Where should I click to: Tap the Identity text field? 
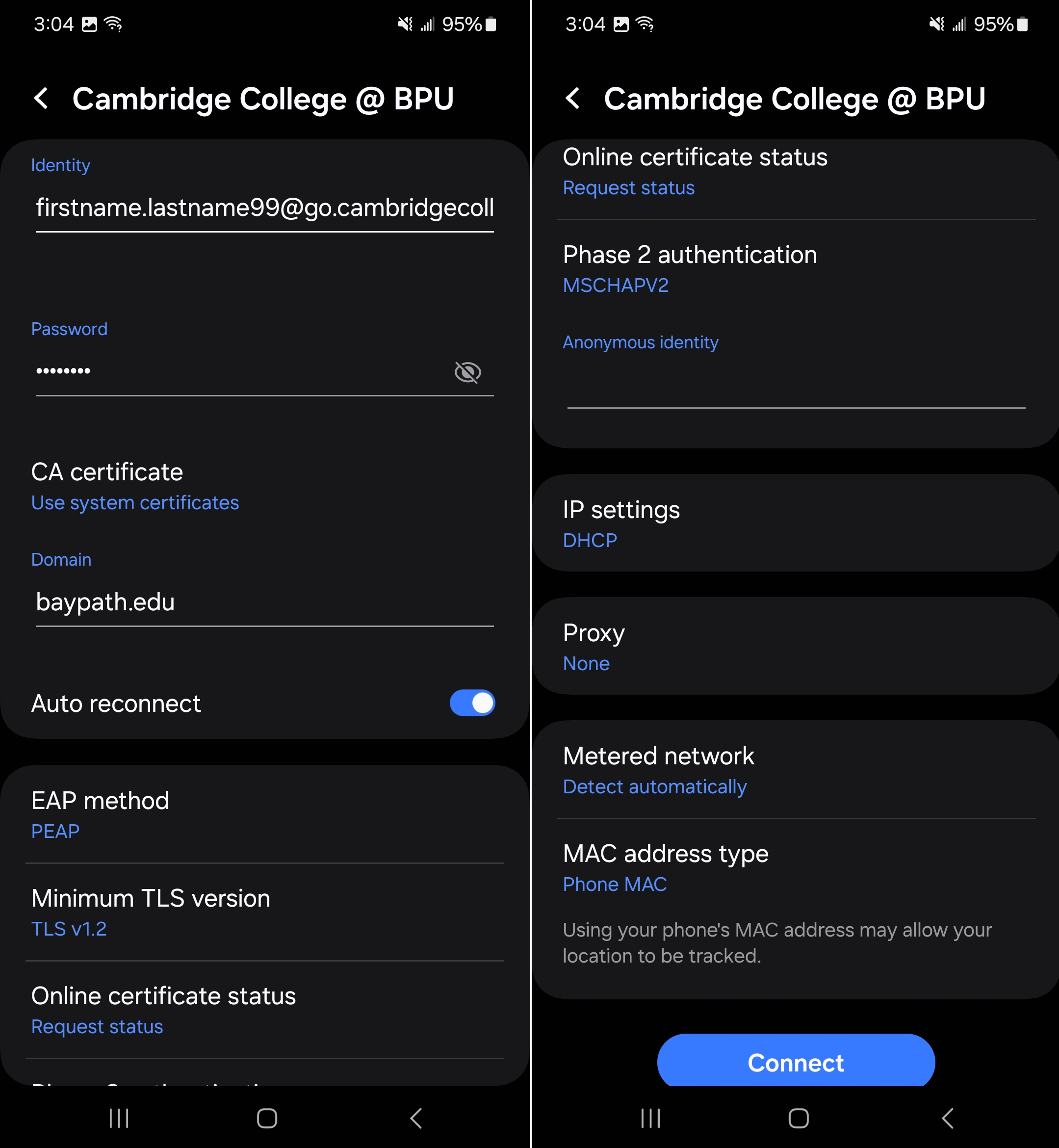pos(264,208)
